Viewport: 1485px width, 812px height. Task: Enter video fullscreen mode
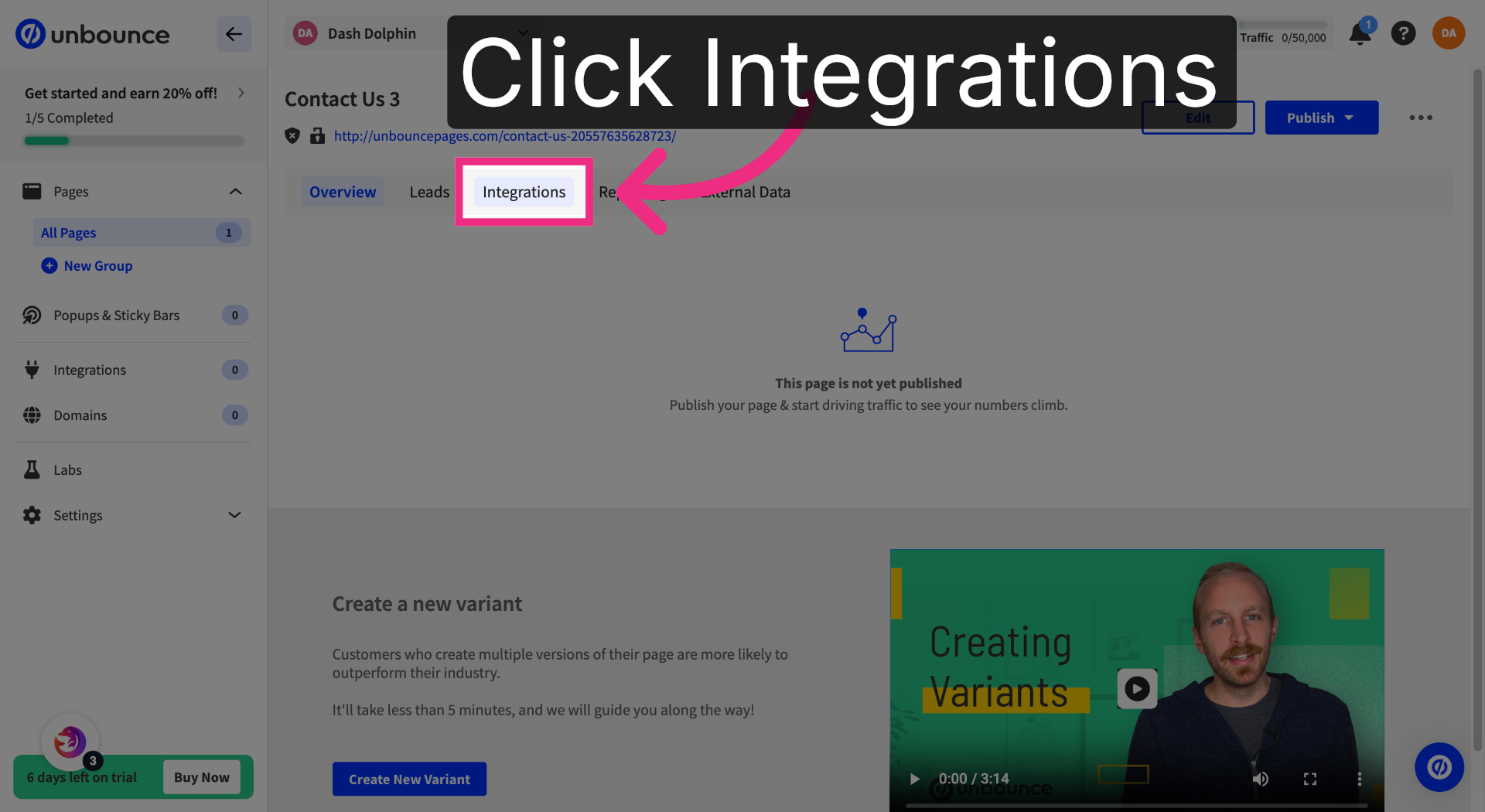1310,779
